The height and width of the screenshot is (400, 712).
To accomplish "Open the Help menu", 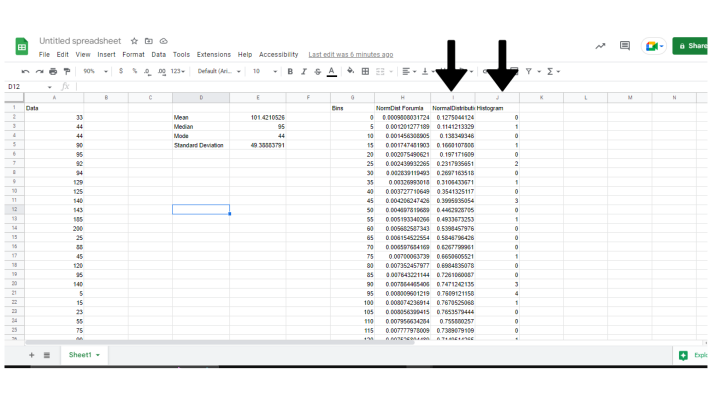I will (x=245, y=54).
